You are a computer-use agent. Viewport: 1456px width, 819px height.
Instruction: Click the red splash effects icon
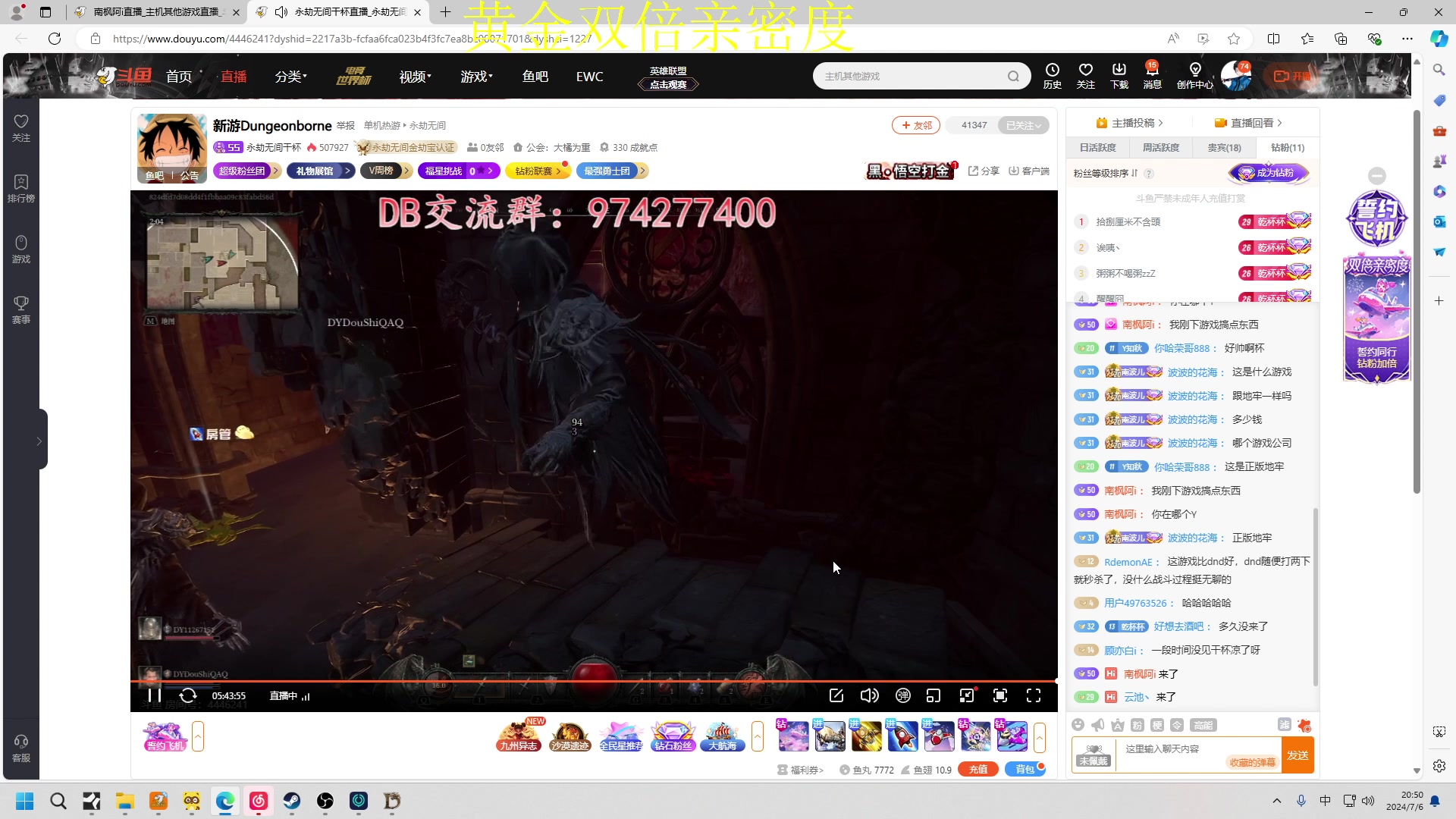(1304, 725)
